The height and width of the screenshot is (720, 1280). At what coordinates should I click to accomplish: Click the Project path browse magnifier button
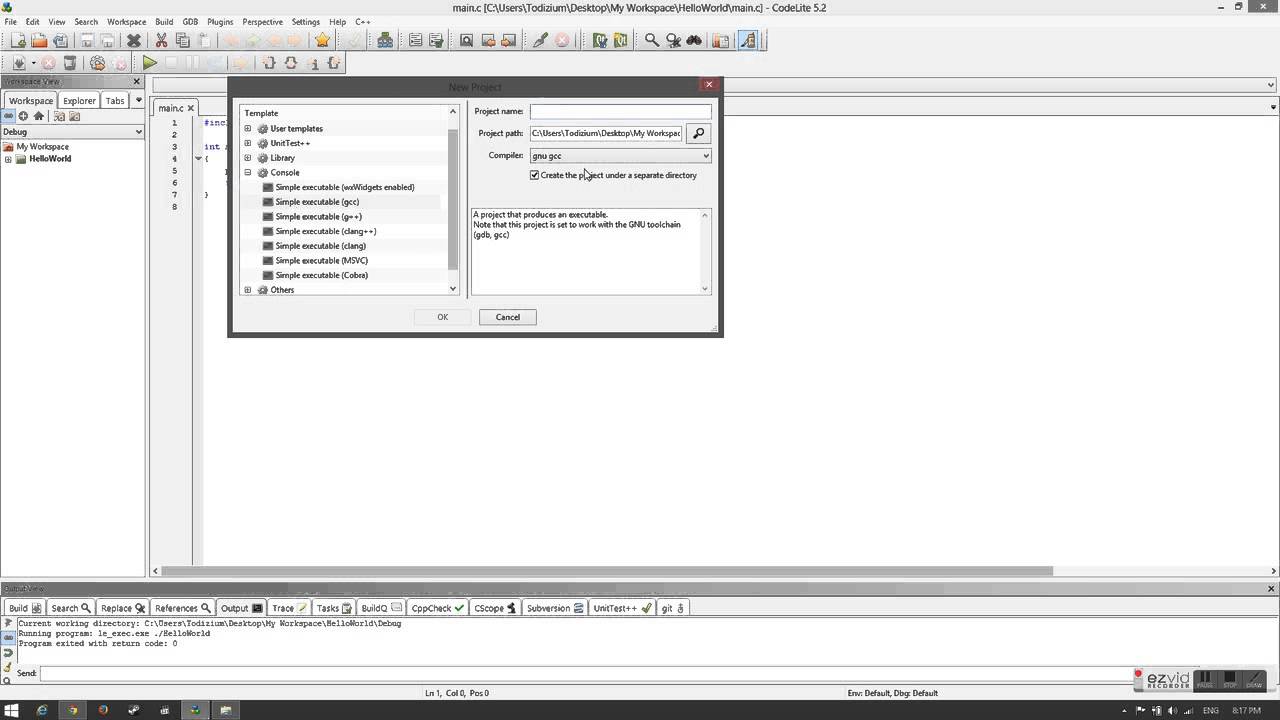(698, 133)
